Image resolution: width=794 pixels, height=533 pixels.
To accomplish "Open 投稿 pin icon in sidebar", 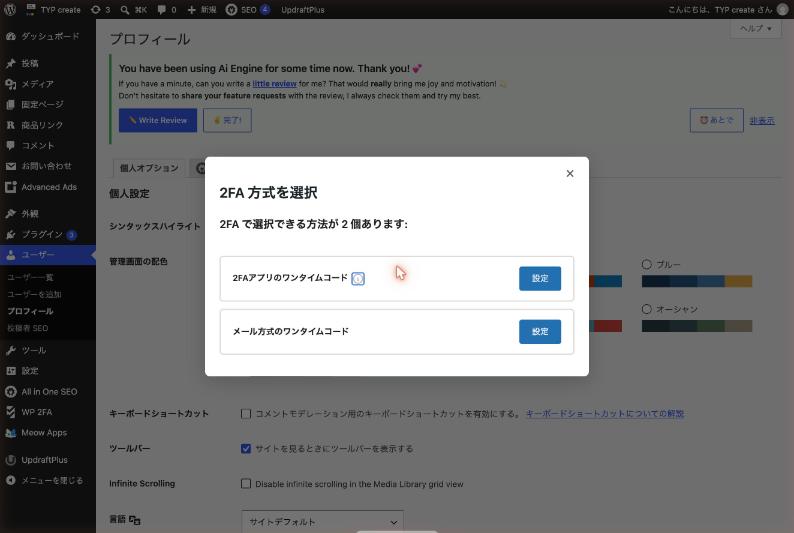I will [11, 63].
